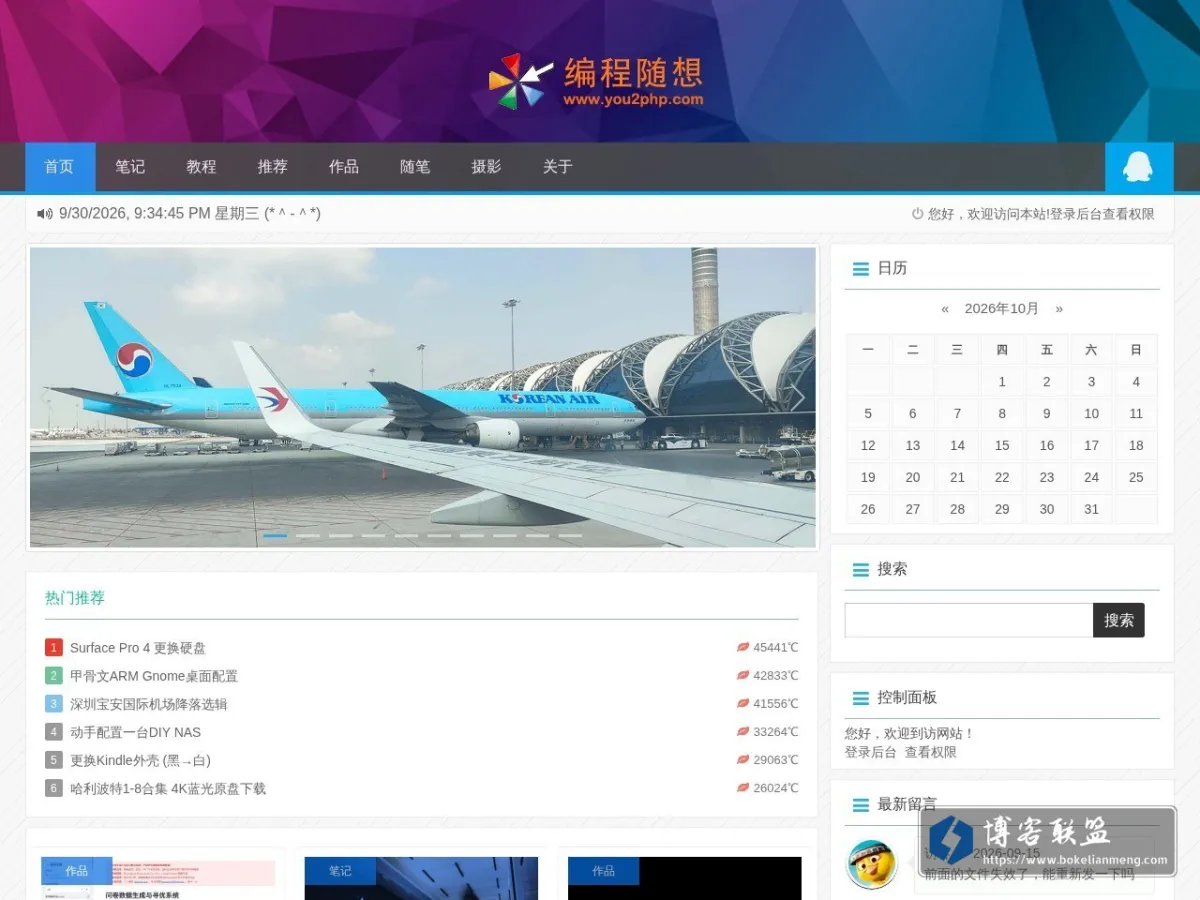1200x900 pixels.
Task: Click the control panel menu icon
Action: tap(860, 698)
